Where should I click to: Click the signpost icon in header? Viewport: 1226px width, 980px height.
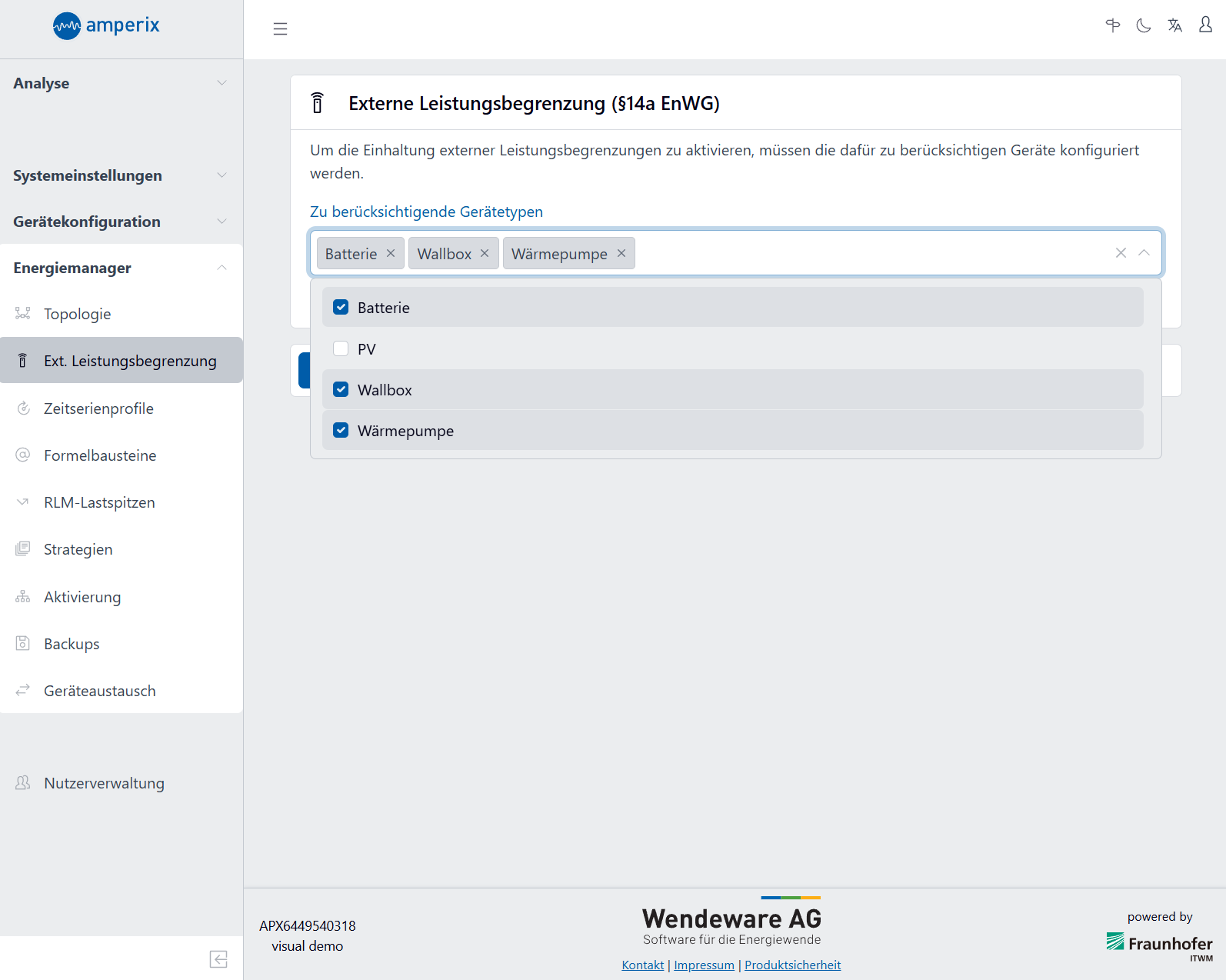(1112, 26)
